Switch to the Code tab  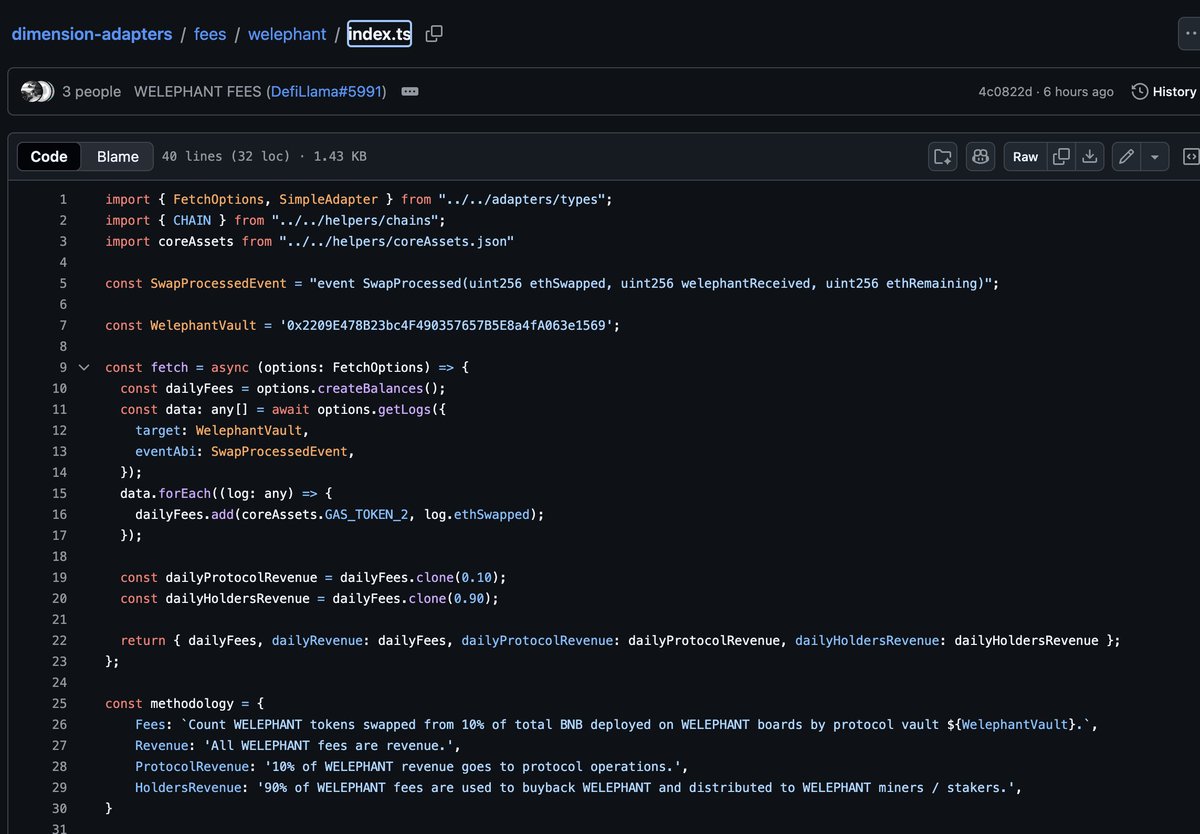pos(49,156)
